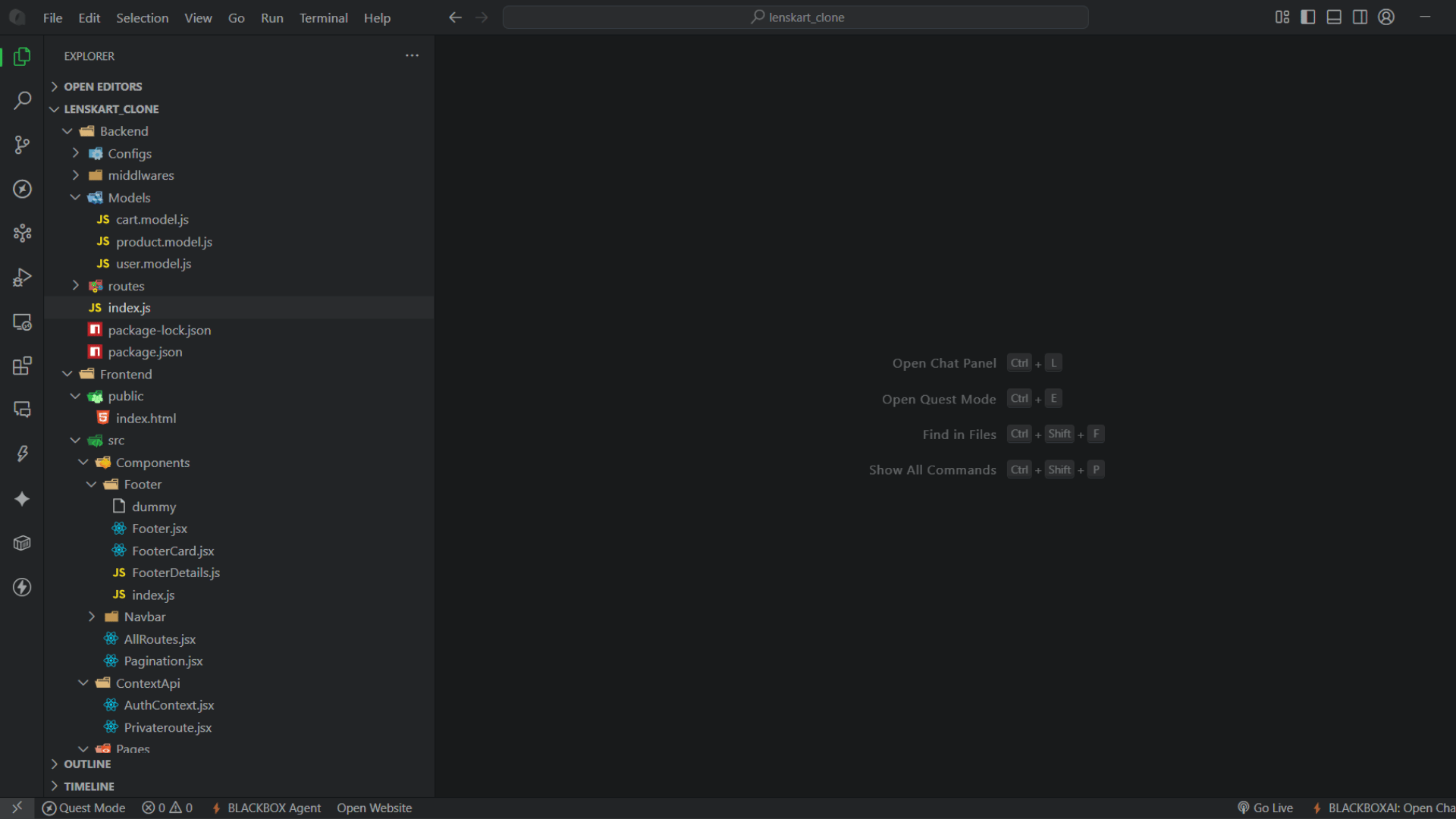Image resolution: width=1456 pixels, height=819 pixels.
Task: Go forward using the right arrow
Action: point(482,17)
